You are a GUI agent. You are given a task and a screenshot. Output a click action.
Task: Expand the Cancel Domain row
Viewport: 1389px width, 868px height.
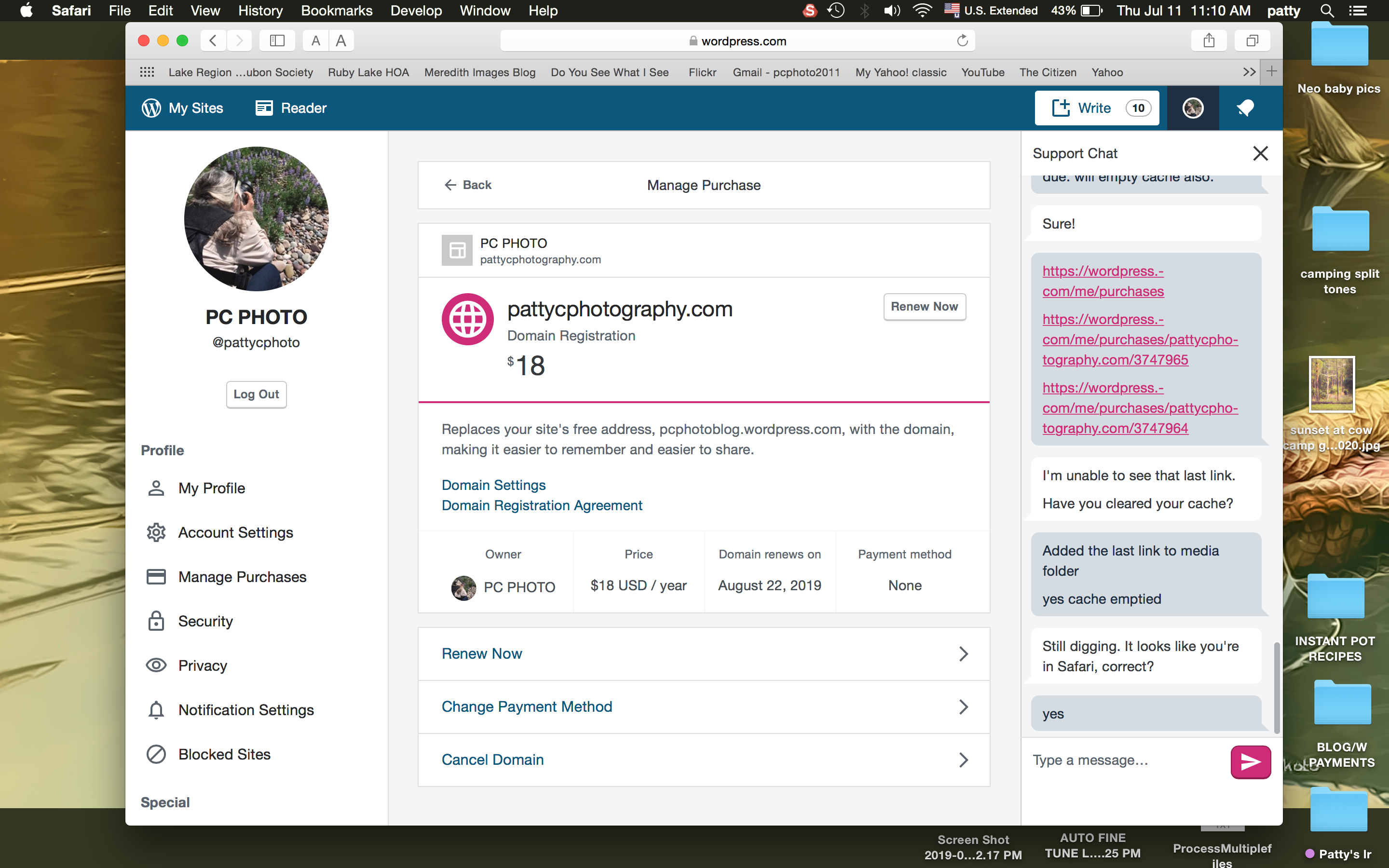963,760
